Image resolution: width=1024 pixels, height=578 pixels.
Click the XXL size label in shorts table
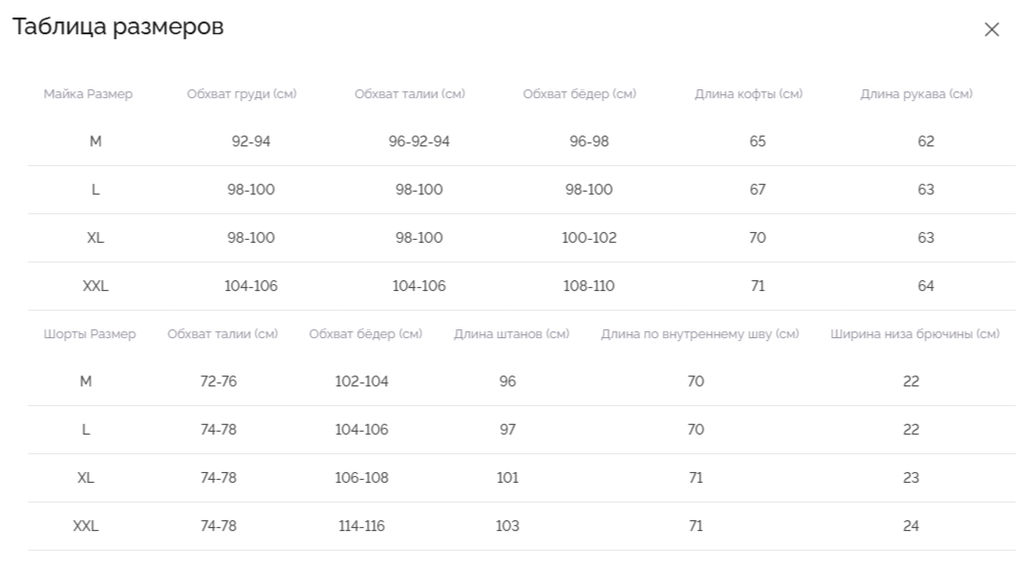86,526
